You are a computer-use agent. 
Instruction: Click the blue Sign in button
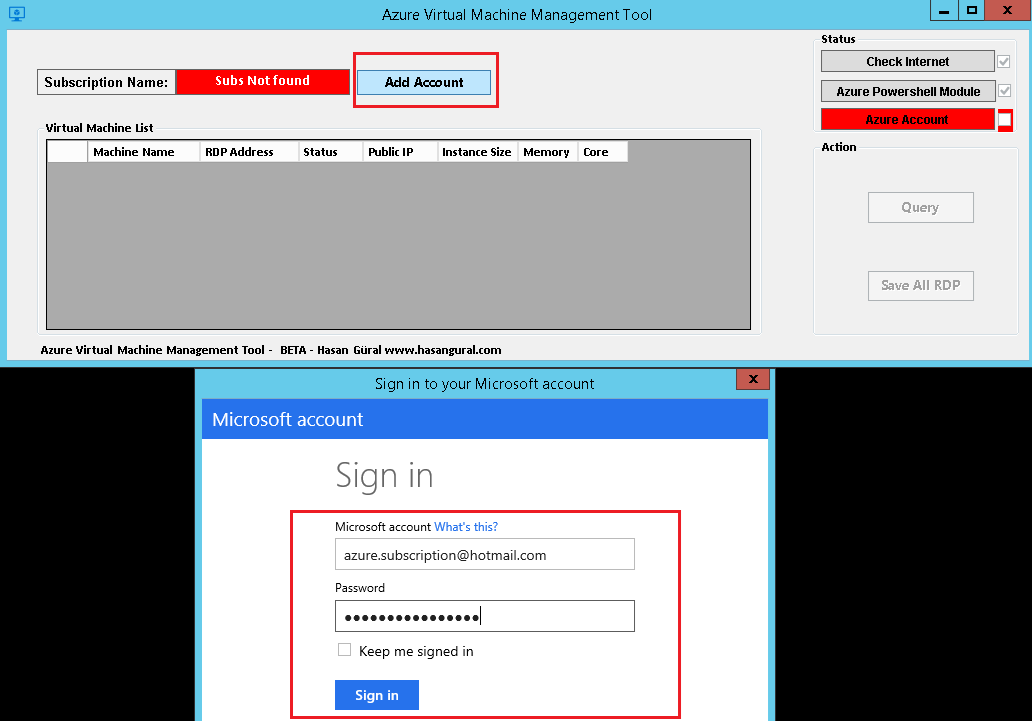(x=376, y=695)
